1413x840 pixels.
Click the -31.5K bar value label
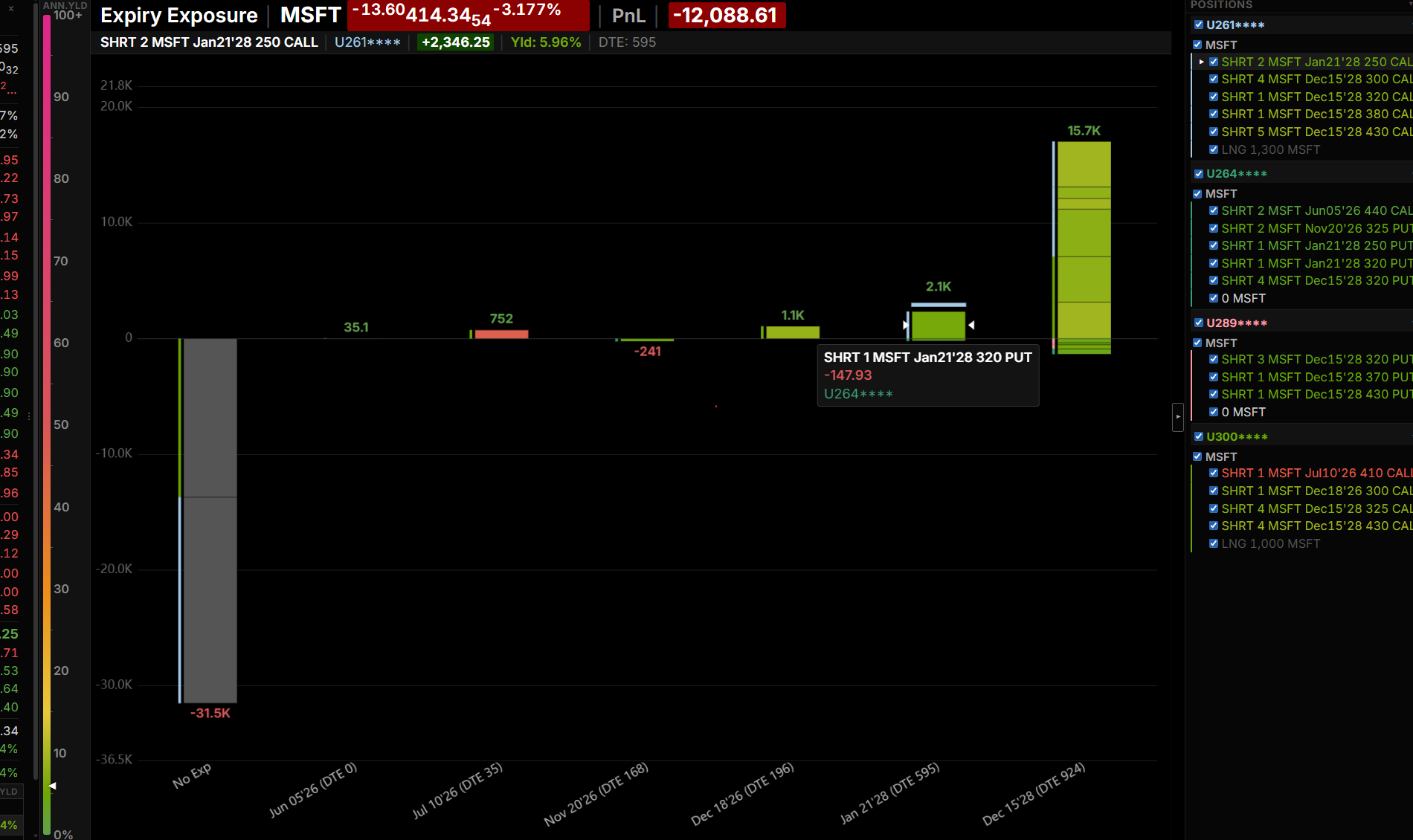click(210, 713)
